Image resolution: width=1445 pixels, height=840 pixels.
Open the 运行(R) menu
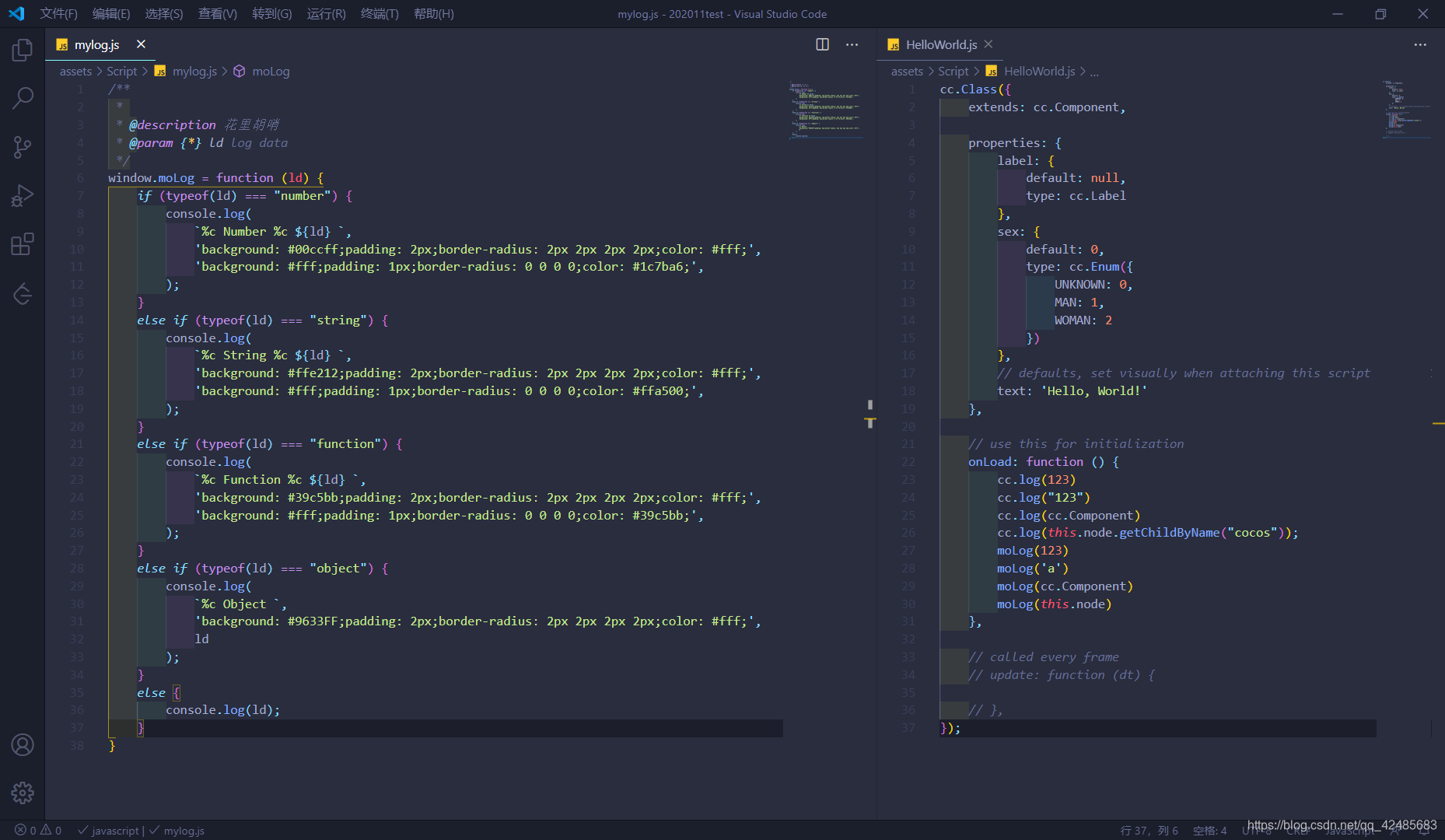tap(326, 13)
